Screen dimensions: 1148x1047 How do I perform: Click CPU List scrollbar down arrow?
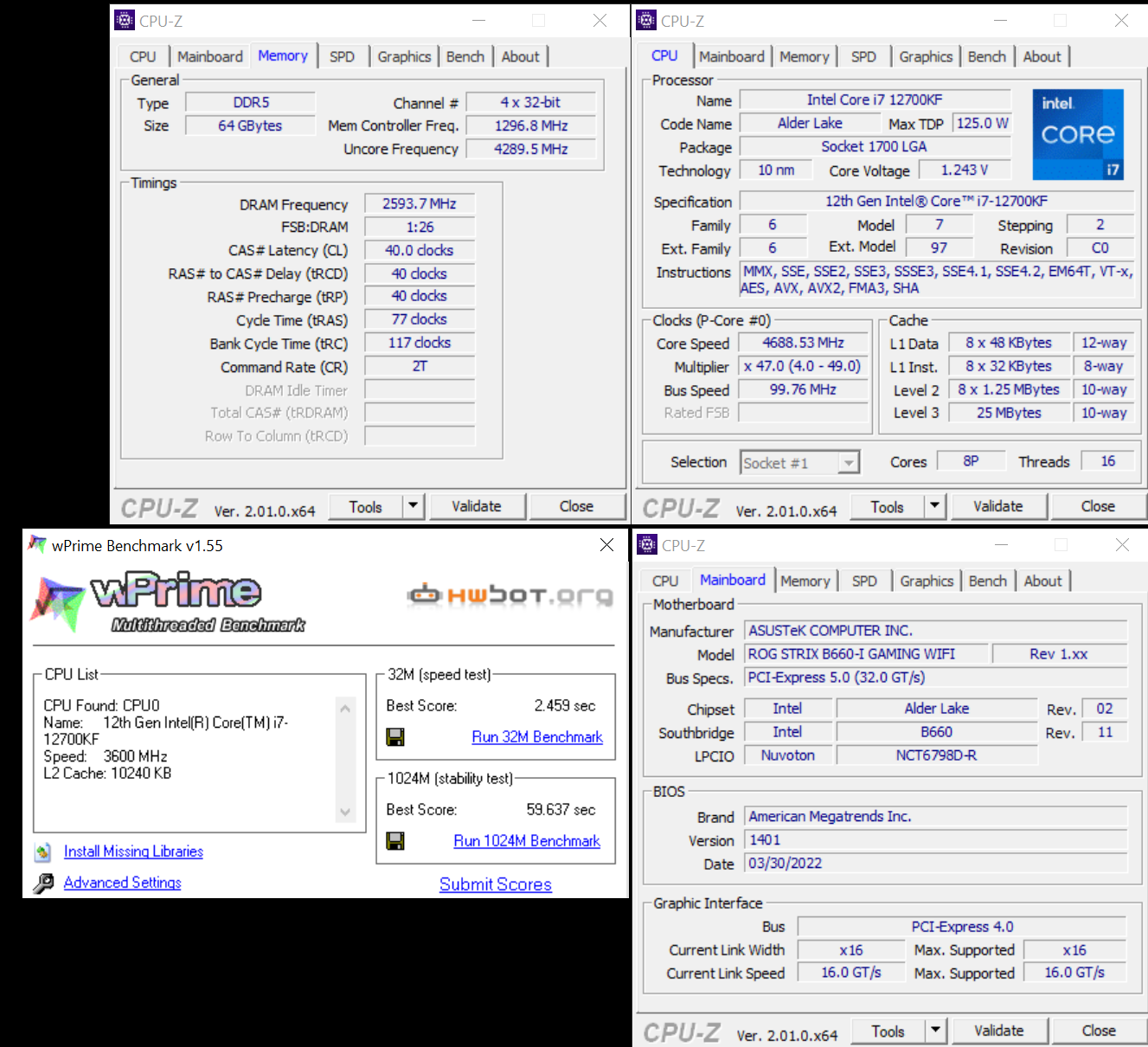(345, 812)
